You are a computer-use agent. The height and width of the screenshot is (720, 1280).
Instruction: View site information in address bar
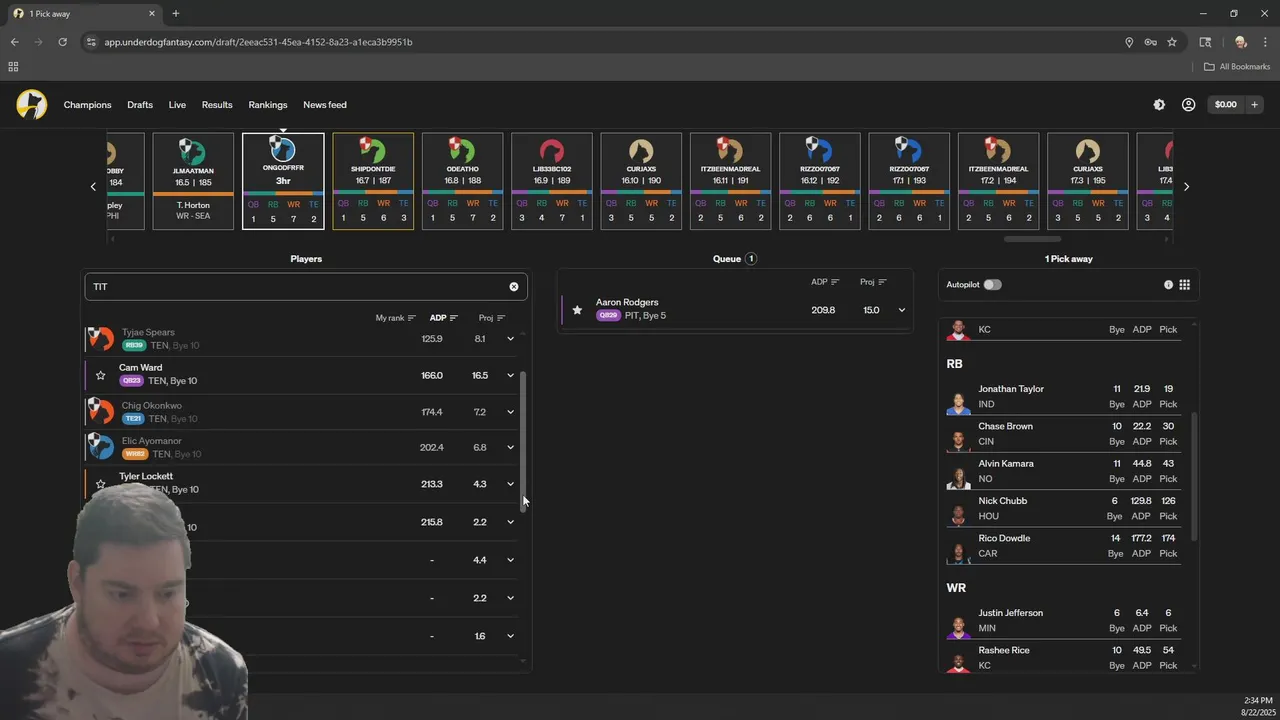tap(91, 42)
